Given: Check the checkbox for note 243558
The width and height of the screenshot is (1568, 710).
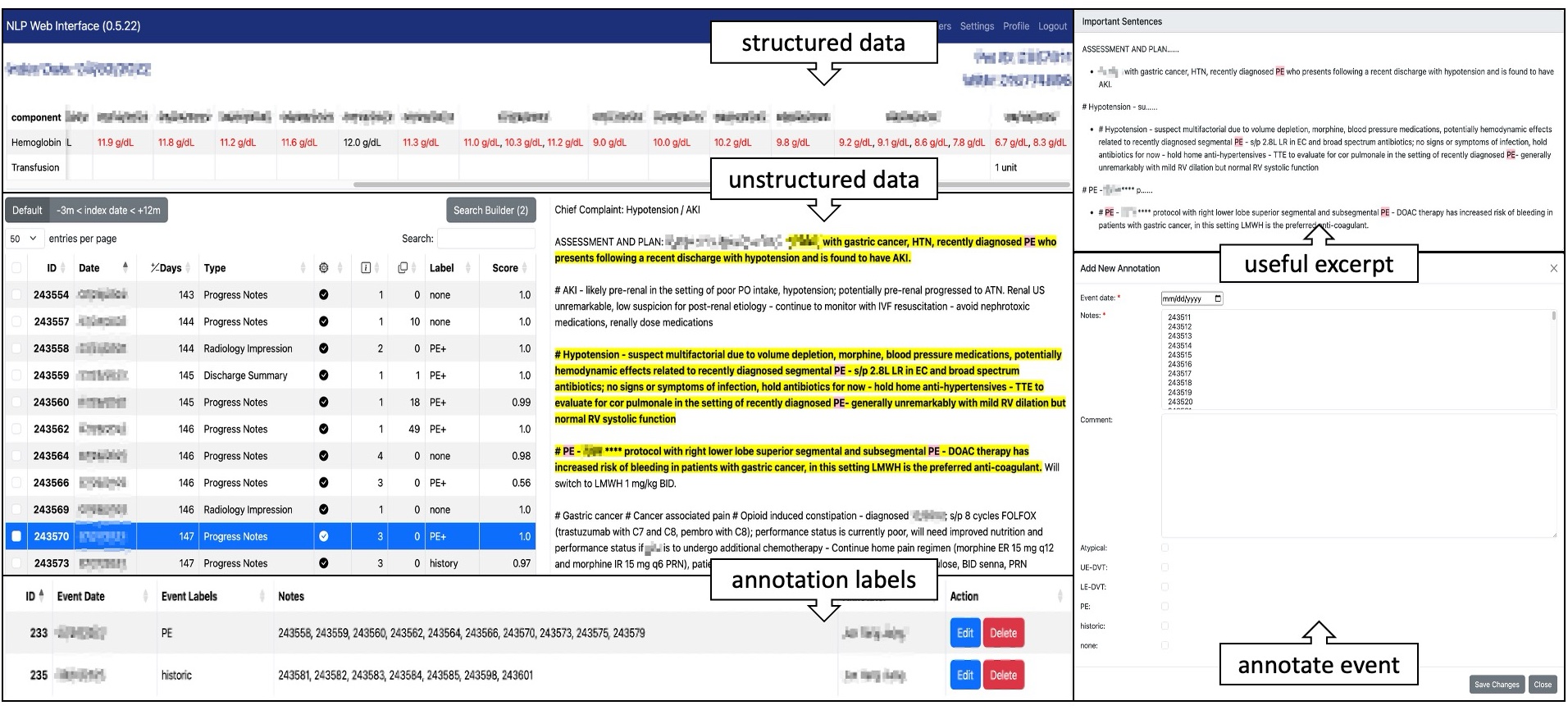Looking at the screenshot, I should tap(16, 348).
